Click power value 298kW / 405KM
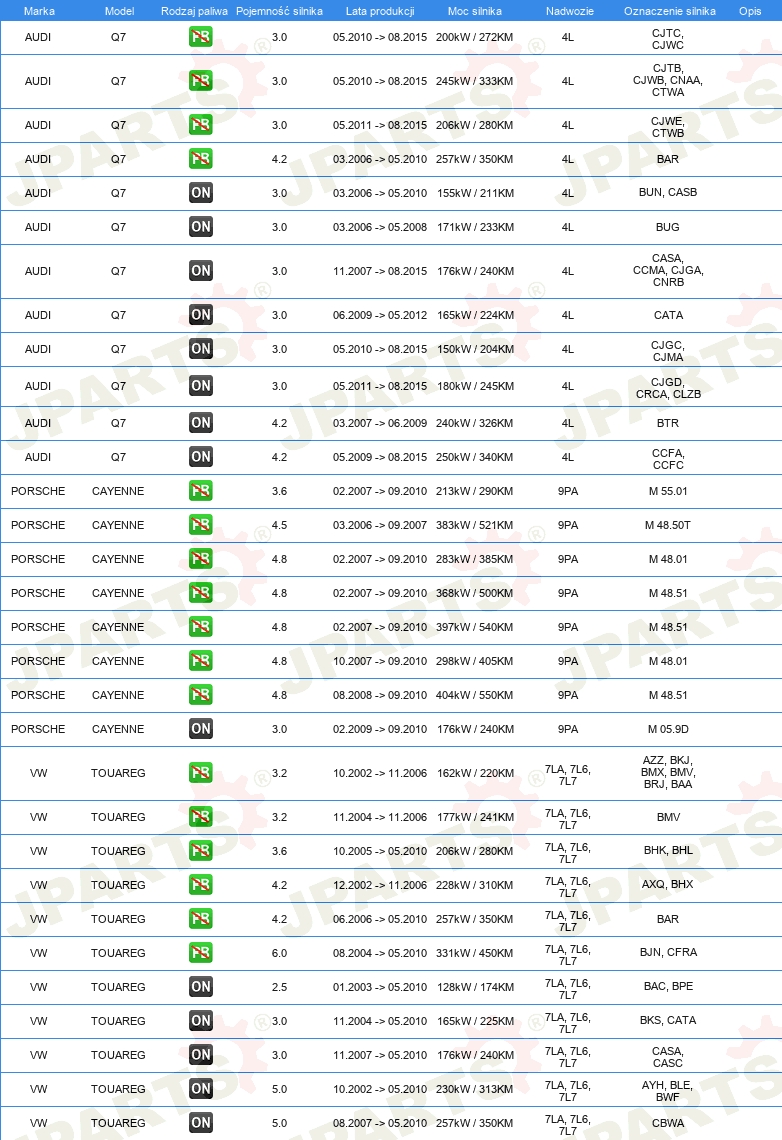 475,661
